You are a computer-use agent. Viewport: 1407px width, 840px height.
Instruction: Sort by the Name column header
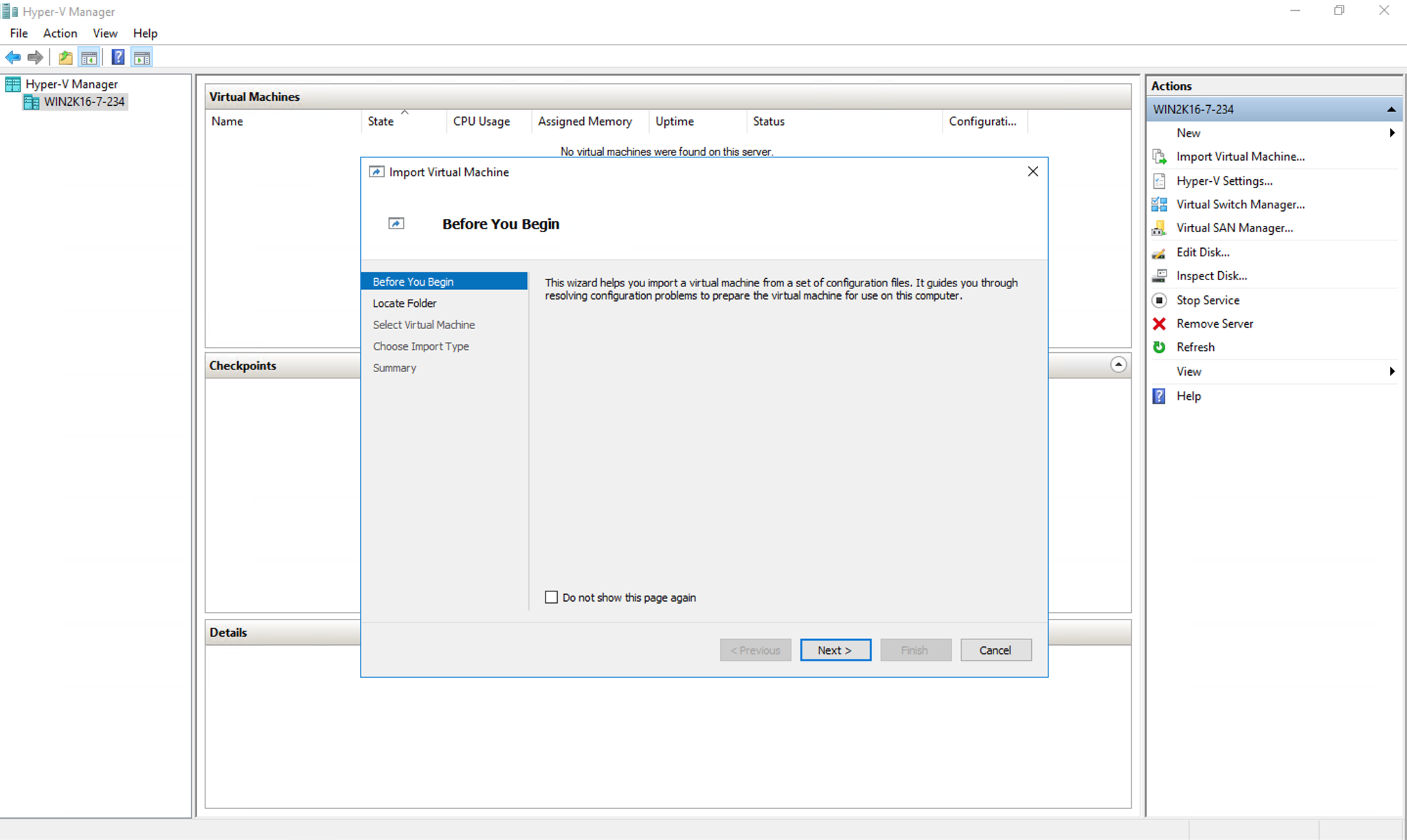point(283,122)
